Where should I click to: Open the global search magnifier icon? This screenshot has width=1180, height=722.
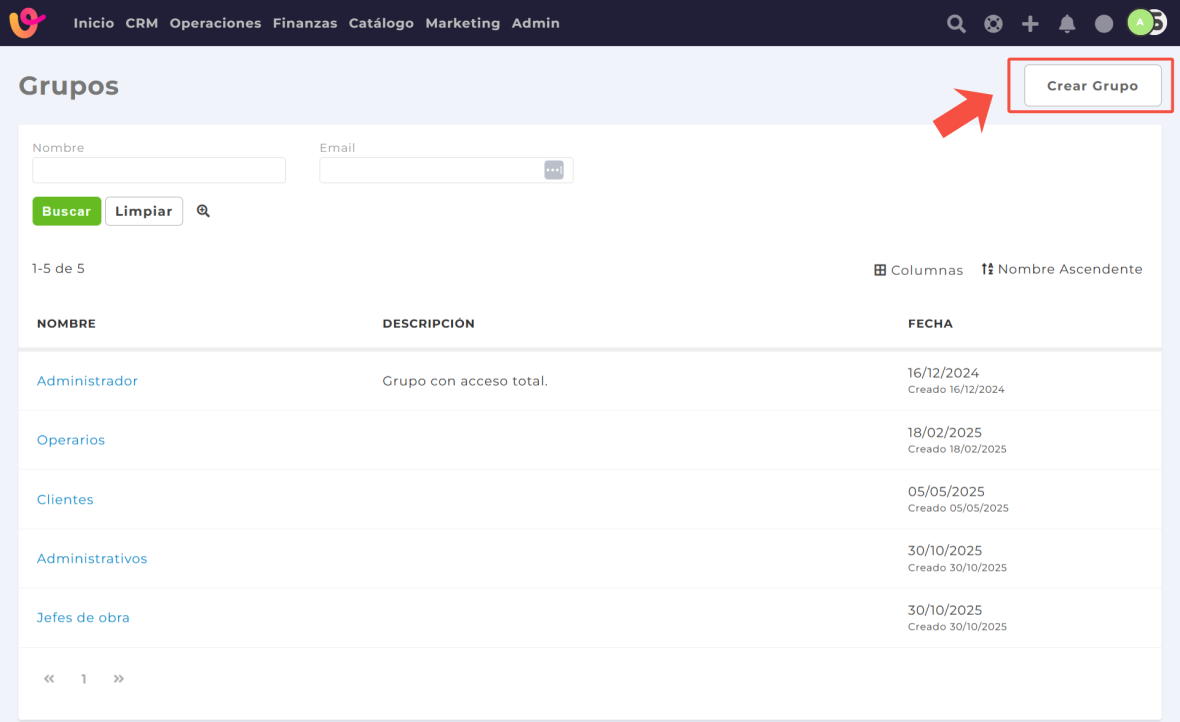tap(956, 24)
